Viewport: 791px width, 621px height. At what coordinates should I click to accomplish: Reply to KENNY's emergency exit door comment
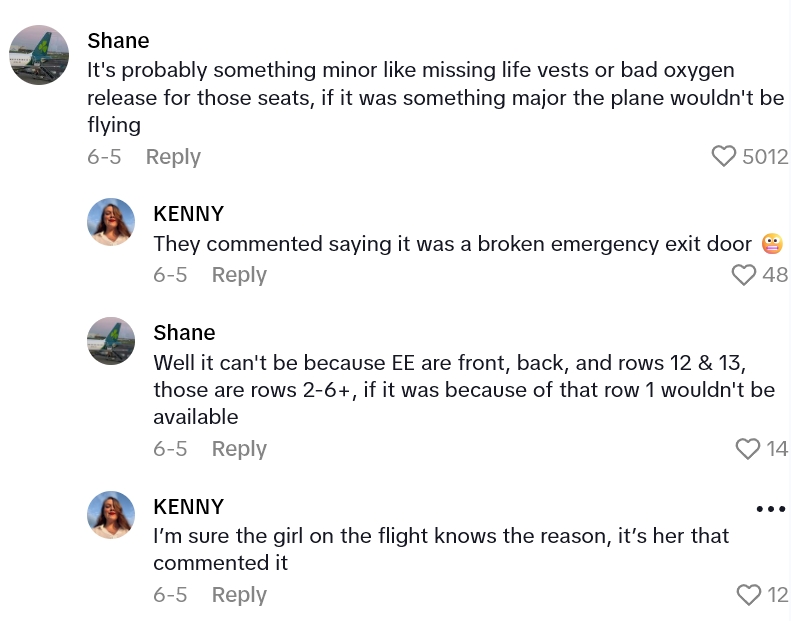pyautogui.click(x=239, y=275)
